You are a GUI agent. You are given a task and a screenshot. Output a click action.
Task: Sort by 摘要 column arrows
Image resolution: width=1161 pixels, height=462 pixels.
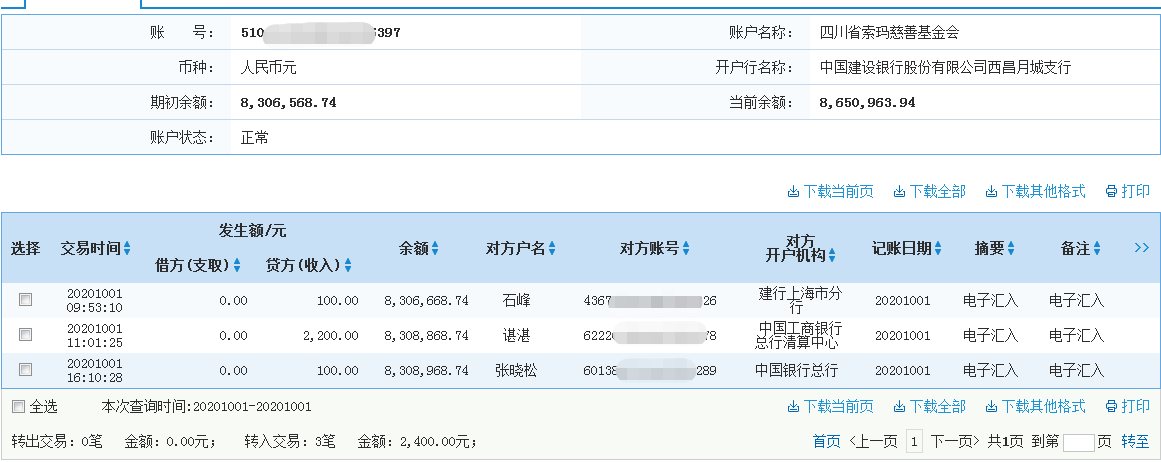pos(1011,249)
